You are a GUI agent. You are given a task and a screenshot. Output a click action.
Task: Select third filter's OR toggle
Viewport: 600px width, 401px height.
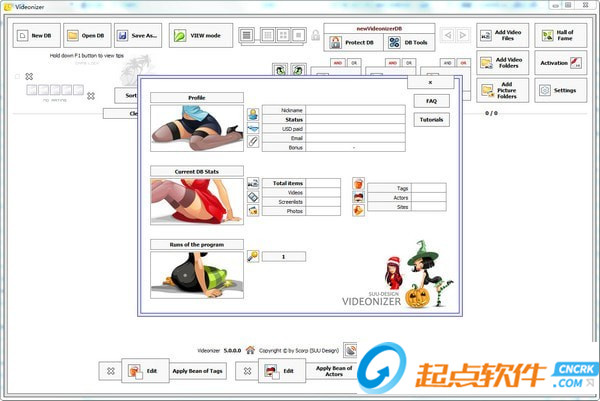pos(464,63)
